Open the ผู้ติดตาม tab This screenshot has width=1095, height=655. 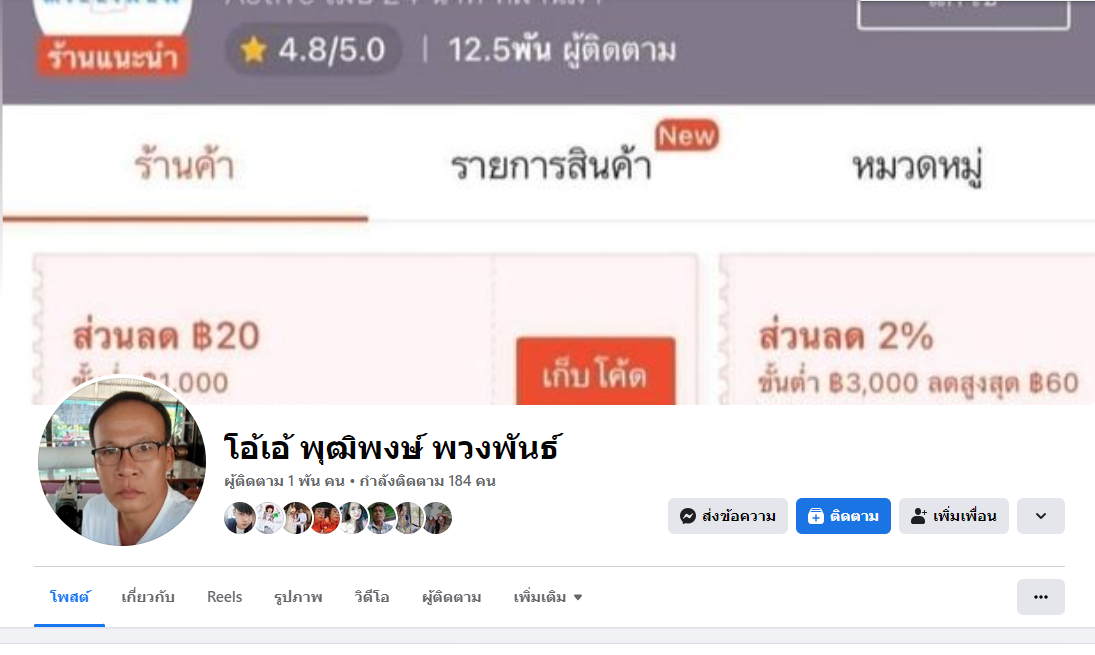pos(452,597)
